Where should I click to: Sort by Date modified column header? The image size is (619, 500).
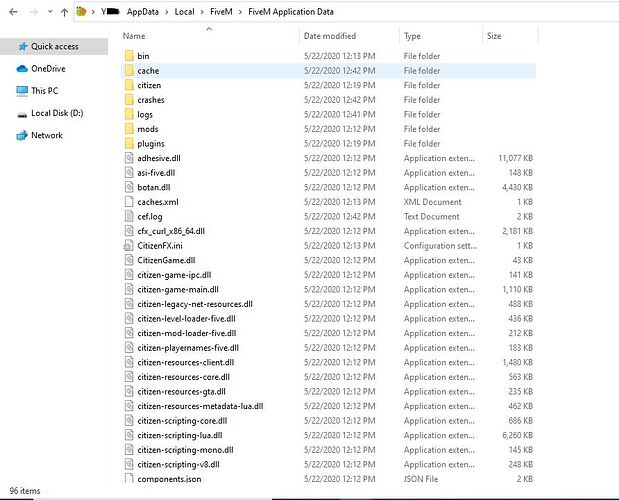click(330, 36)
